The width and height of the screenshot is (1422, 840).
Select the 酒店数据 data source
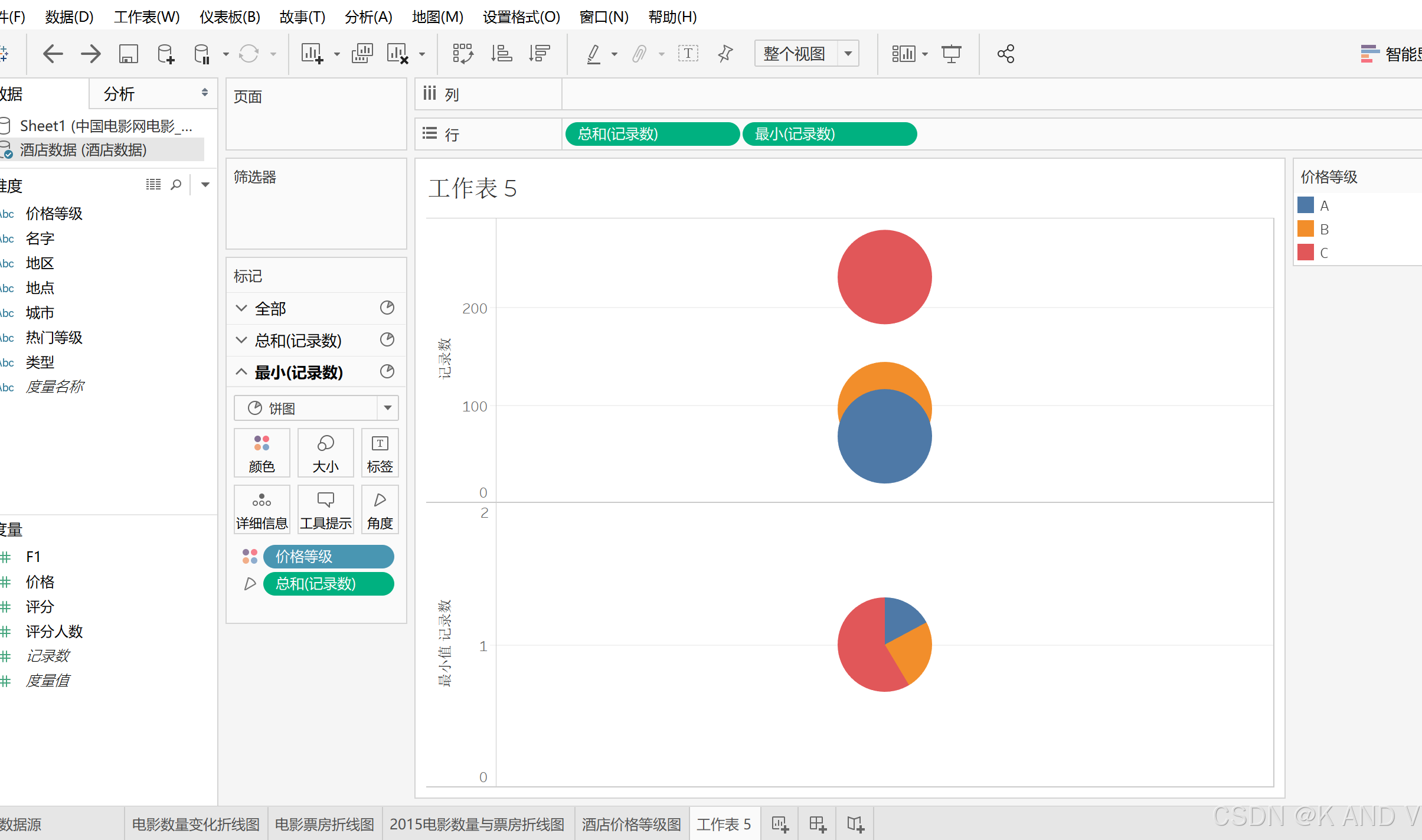[x=83, y=150]
